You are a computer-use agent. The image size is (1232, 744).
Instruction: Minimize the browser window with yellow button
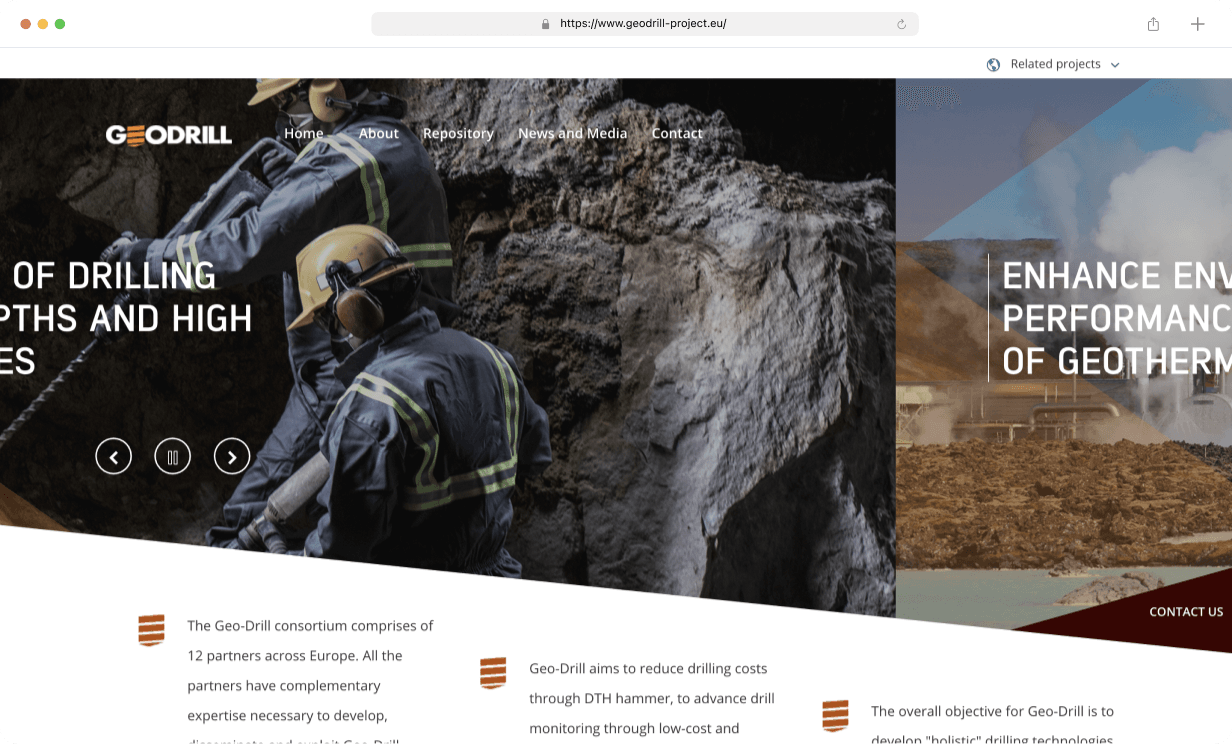(43, 24)
